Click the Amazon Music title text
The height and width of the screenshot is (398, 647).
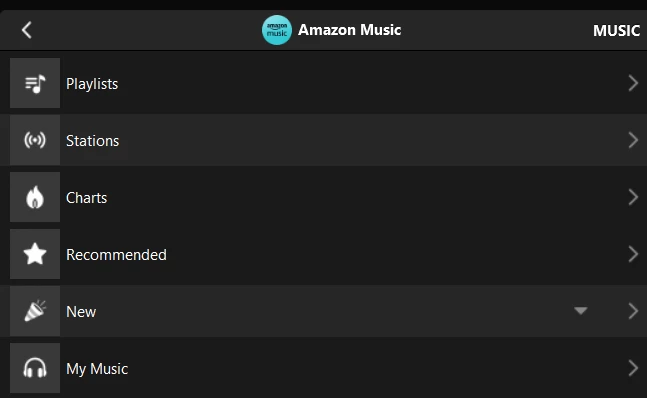pos(349,30)
